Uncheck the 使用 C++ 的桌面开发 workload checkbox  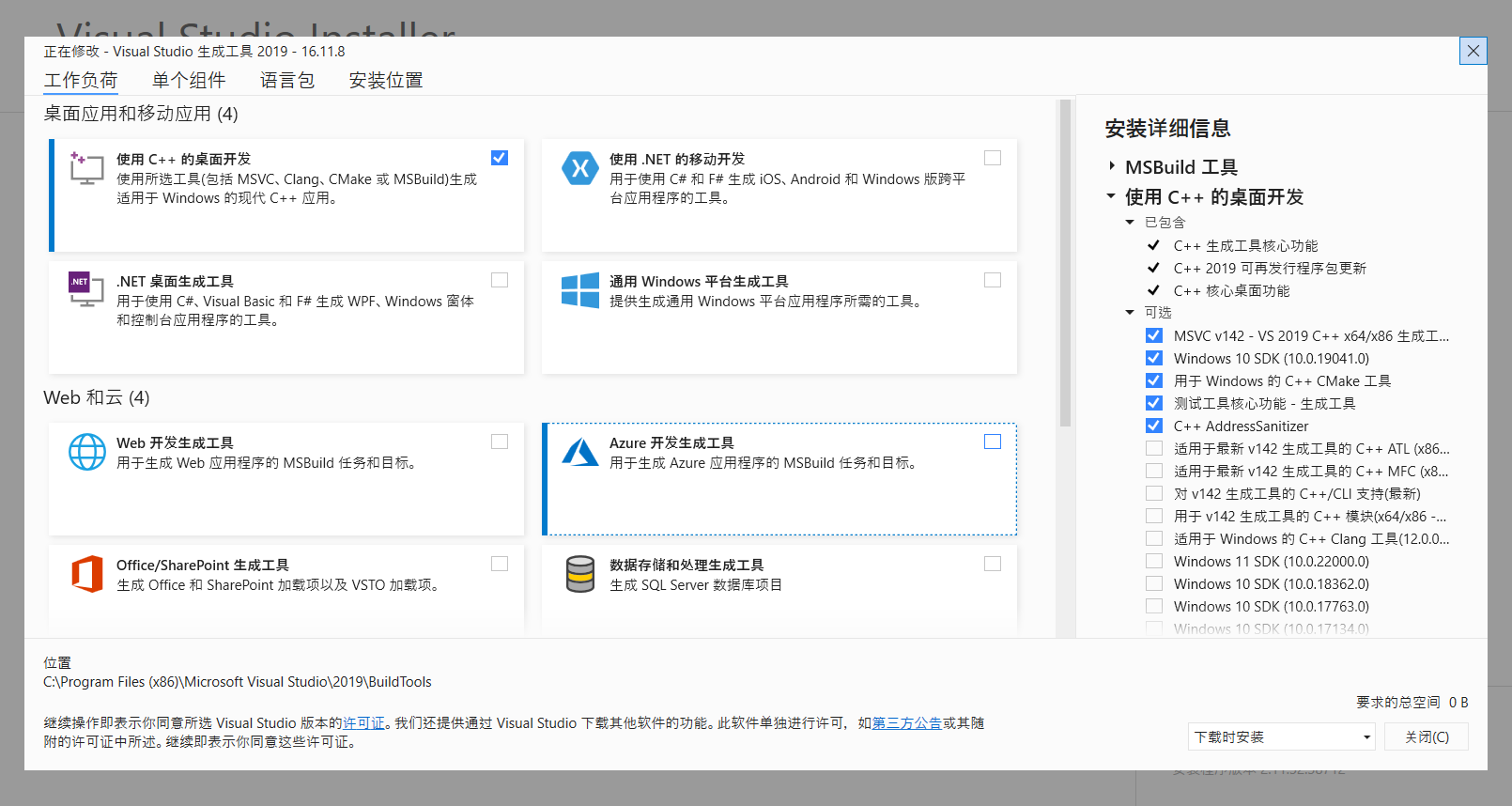pos(500,158)
